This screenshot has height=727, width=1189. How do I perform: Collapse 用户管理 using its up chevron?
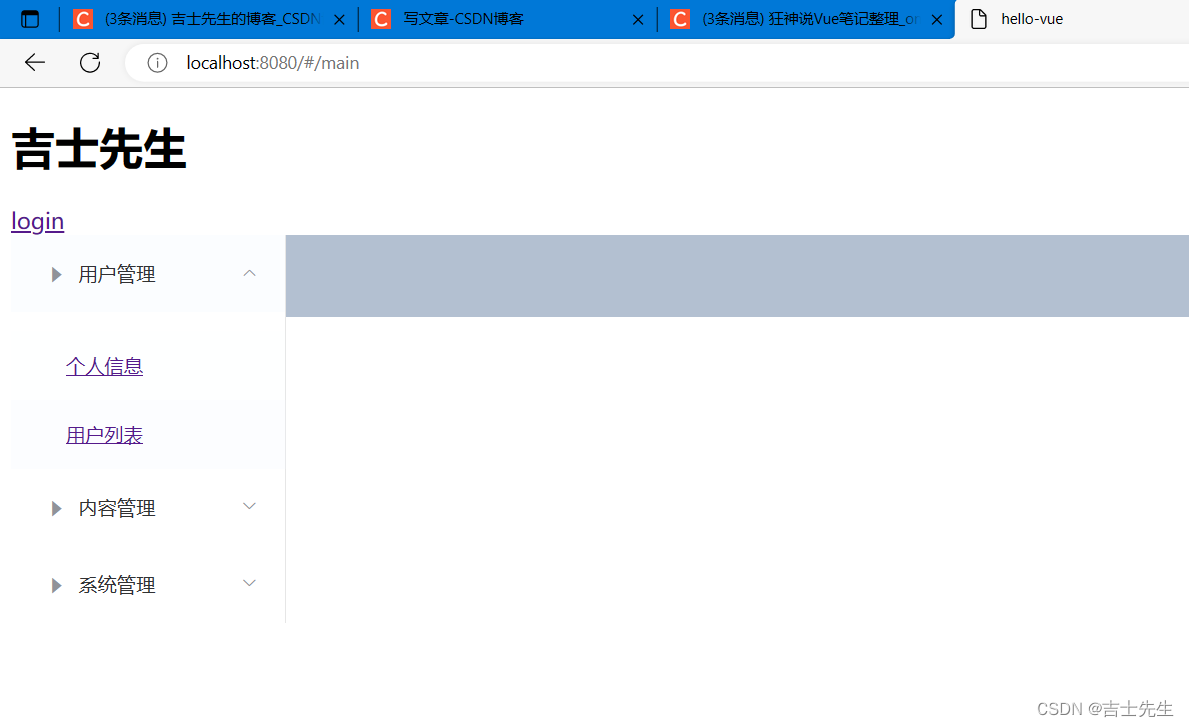[x=249, y=273]
